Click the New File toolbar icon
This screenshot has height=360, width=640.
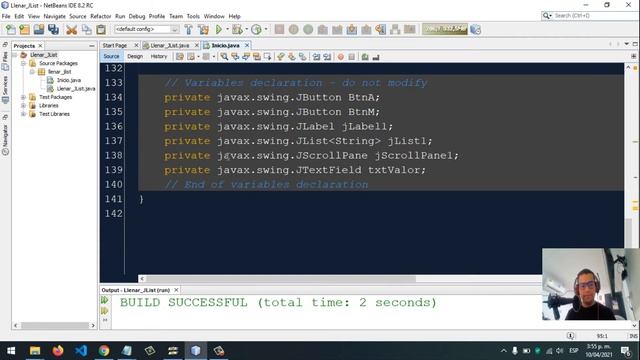click(x=11, y=29)
